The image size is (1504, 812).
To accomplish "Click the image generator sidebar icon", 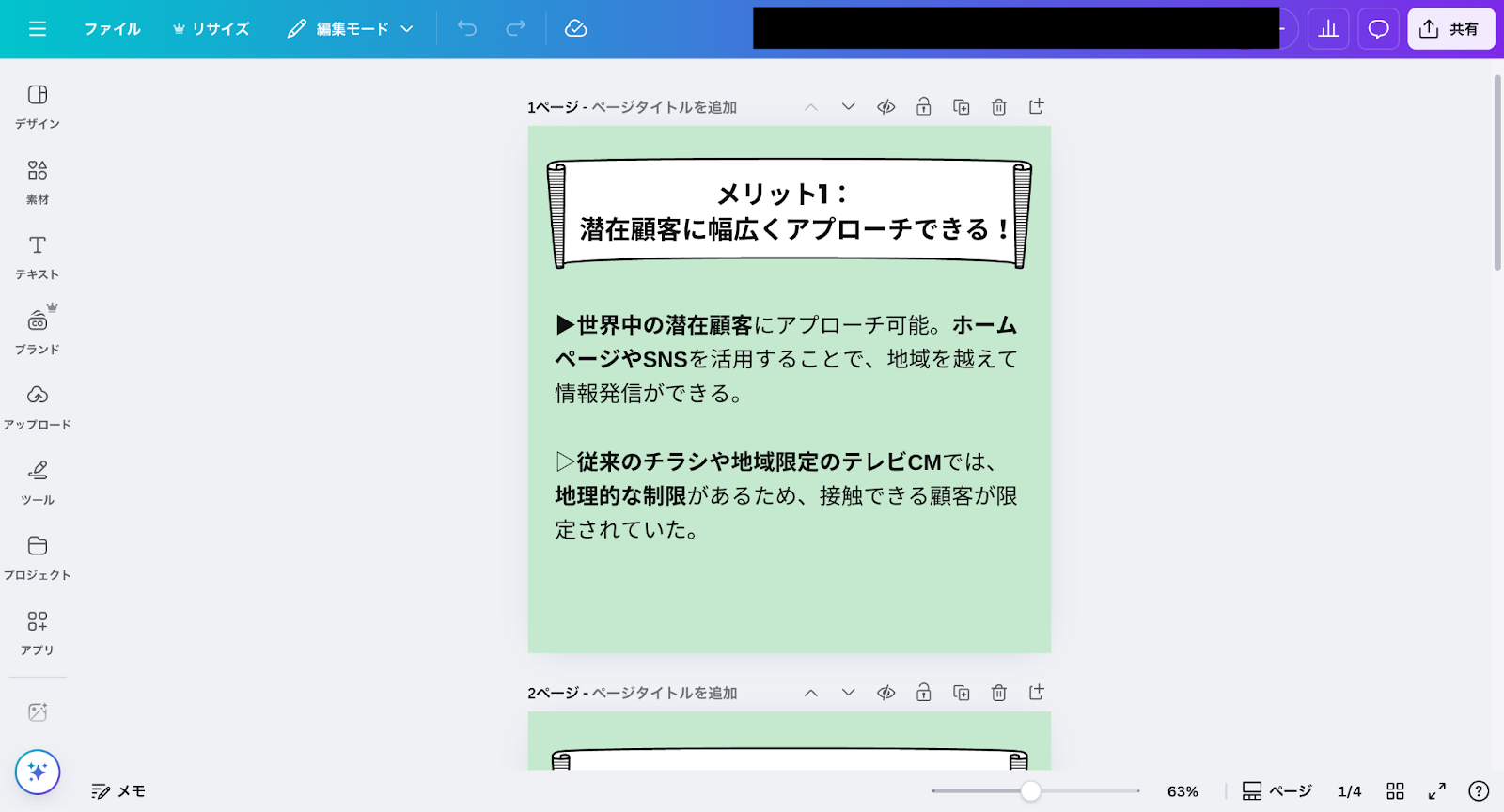I will click(x=38, y=712).
